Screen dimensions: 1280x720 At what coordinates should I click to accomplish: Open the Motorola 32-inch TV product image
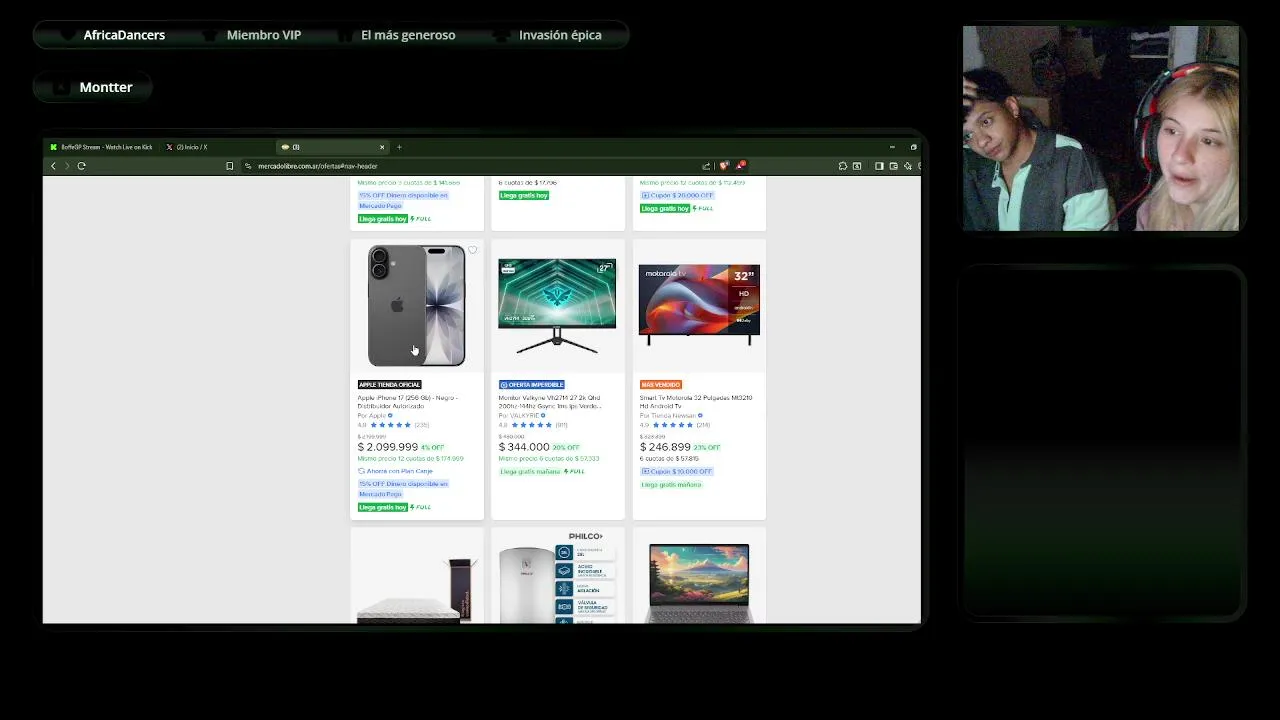point(699,306)
